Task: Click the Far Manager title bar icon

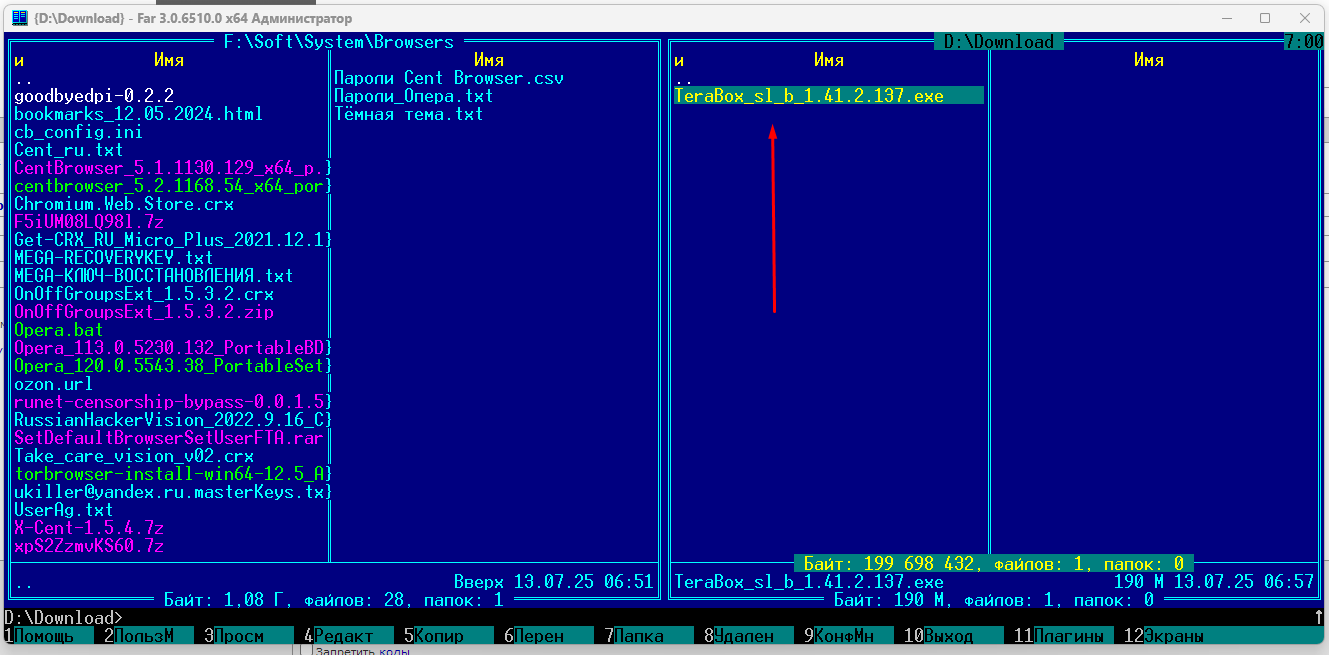Action: 19,18
